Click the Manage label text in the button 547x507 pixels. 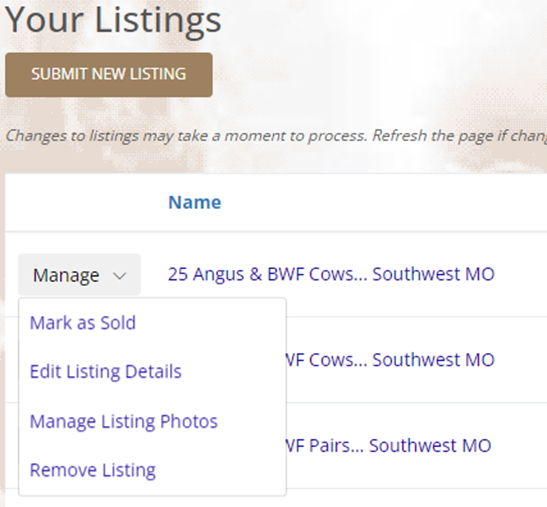click(x=66, y=275)
